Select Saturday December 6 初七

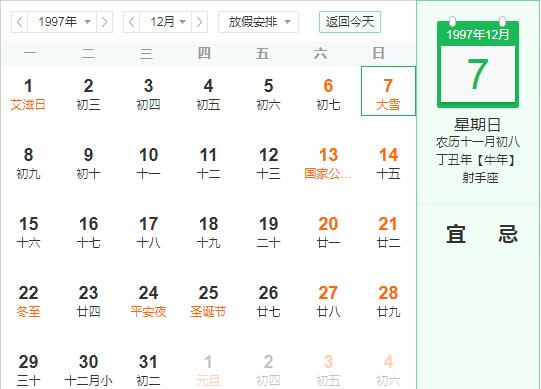328,94
